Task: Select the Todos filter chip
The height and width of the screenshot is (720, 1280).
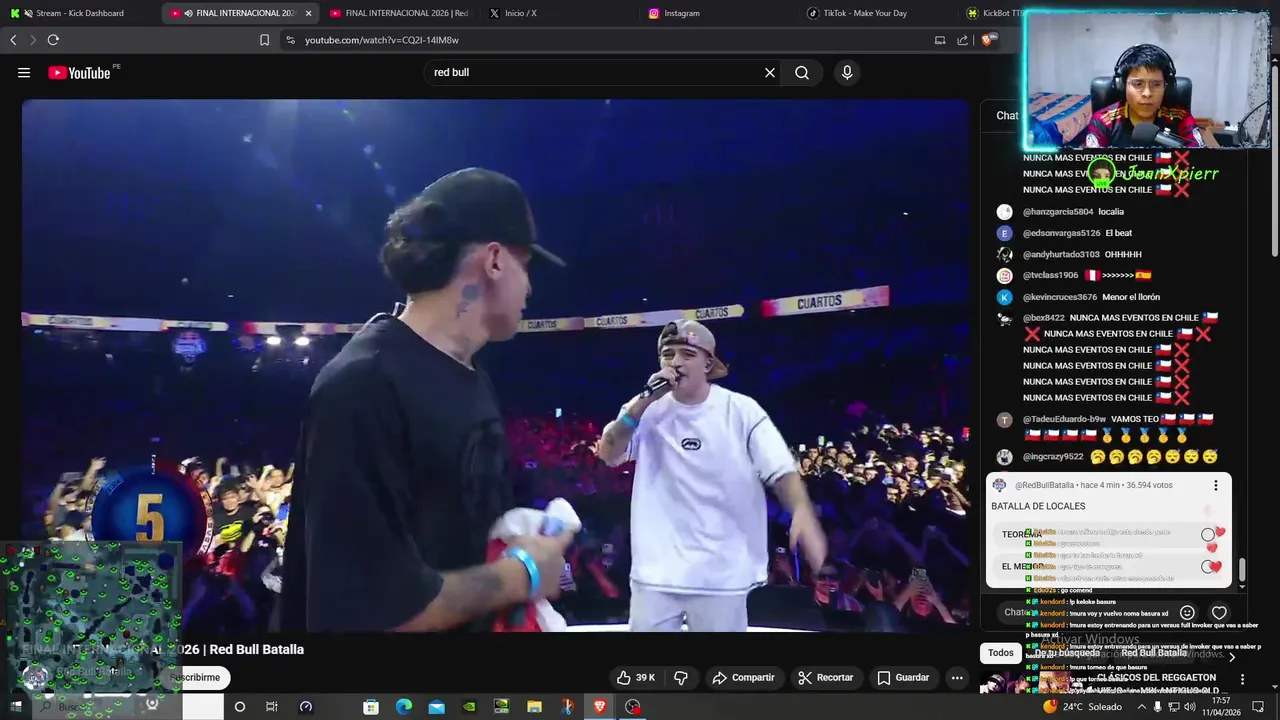Action: 1001,653
